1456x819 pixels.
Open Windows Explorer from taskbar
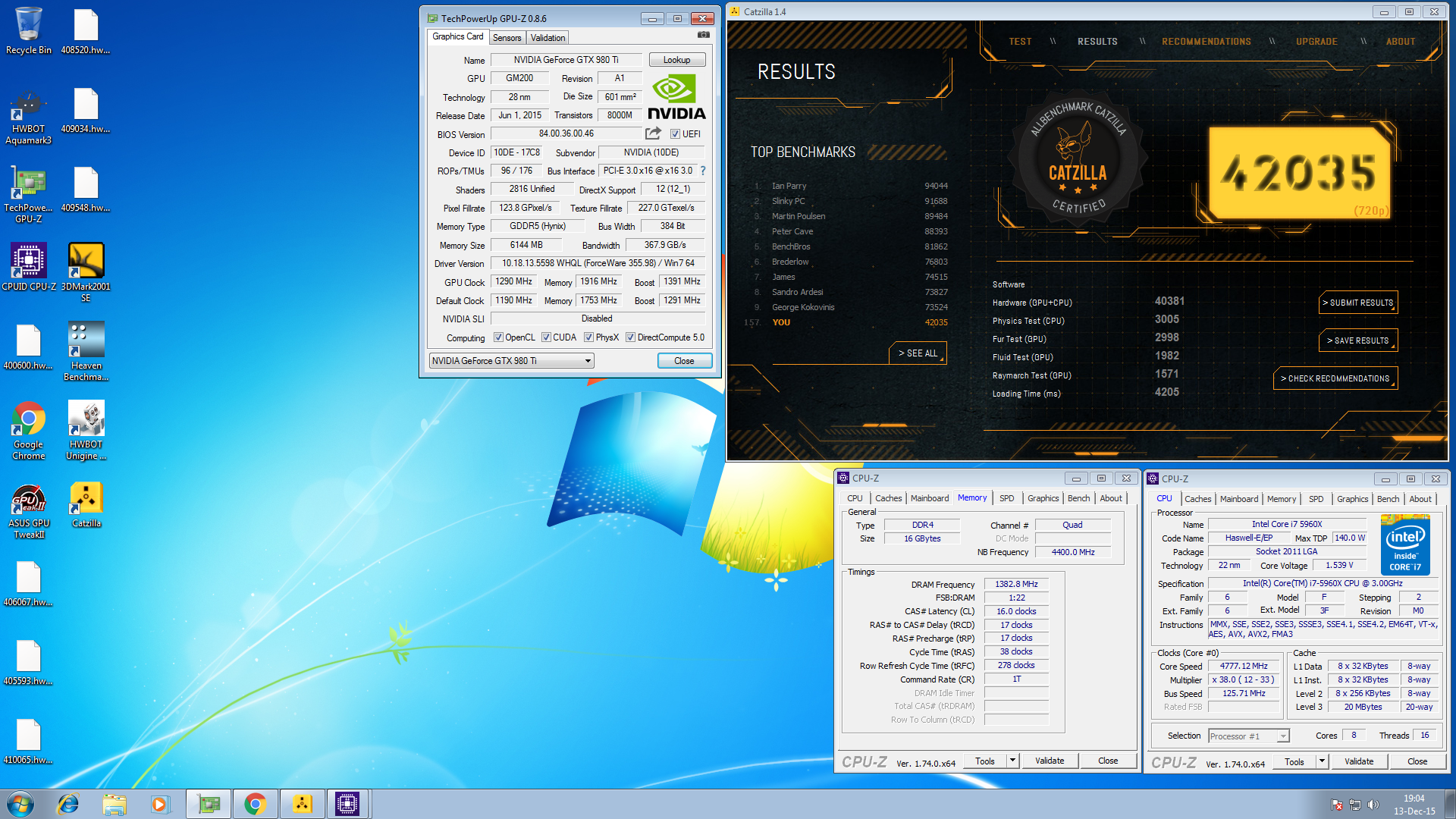[x=115, y=804]
